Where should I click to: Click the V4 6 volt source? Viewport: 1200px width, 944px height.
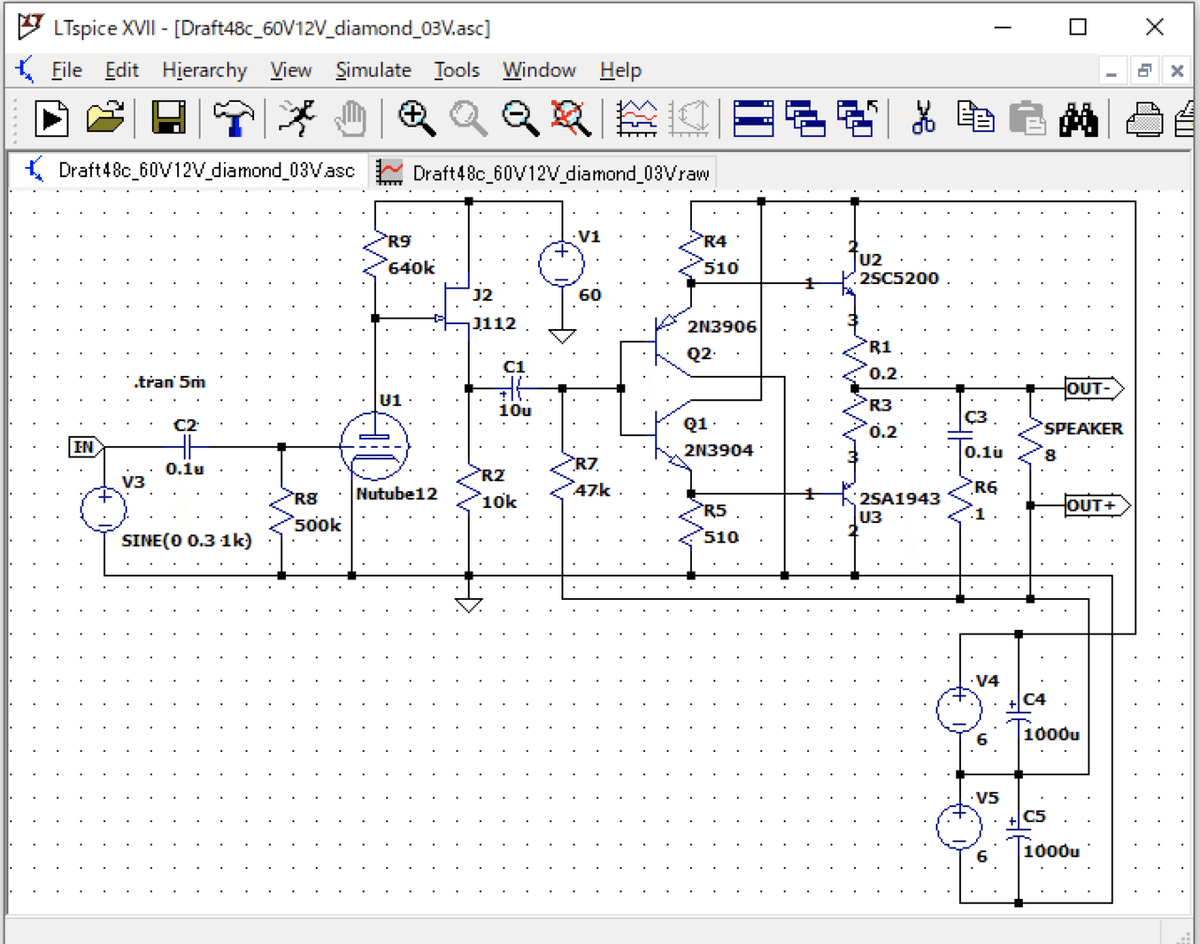point(960,709)
